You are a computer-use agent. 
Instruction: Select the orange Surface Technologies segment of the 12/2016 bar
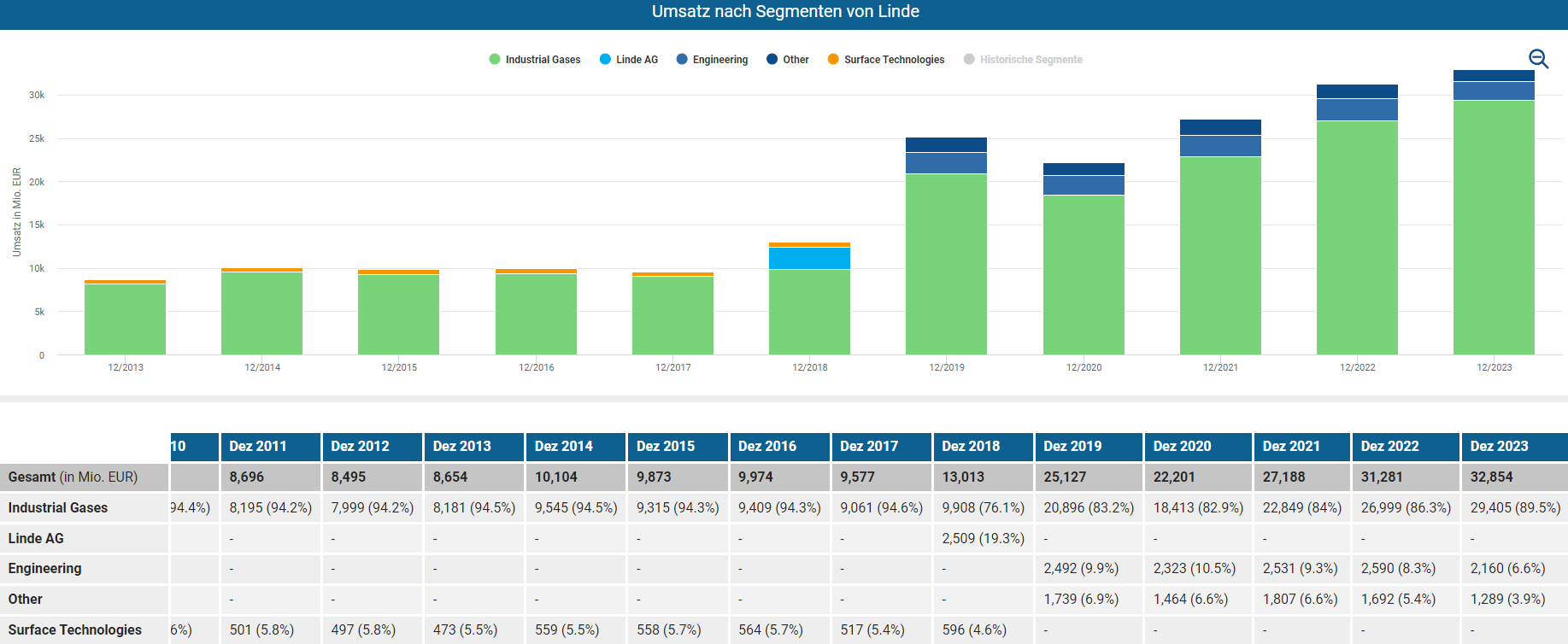pyautogui.click(x=536, y=272)
